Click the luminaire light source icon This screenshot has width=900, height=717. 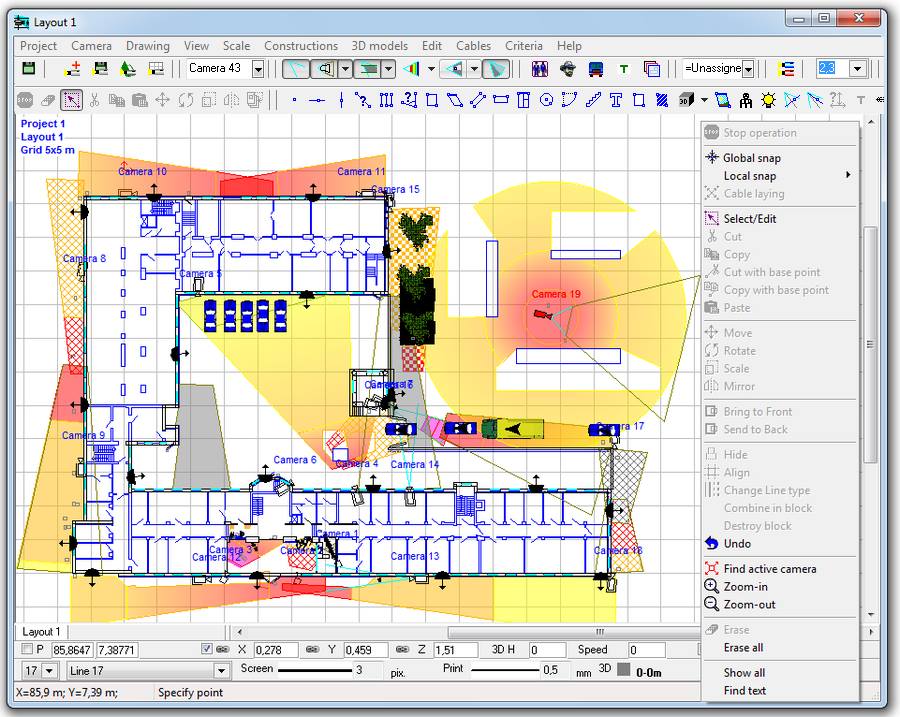[x=768, y=100]
